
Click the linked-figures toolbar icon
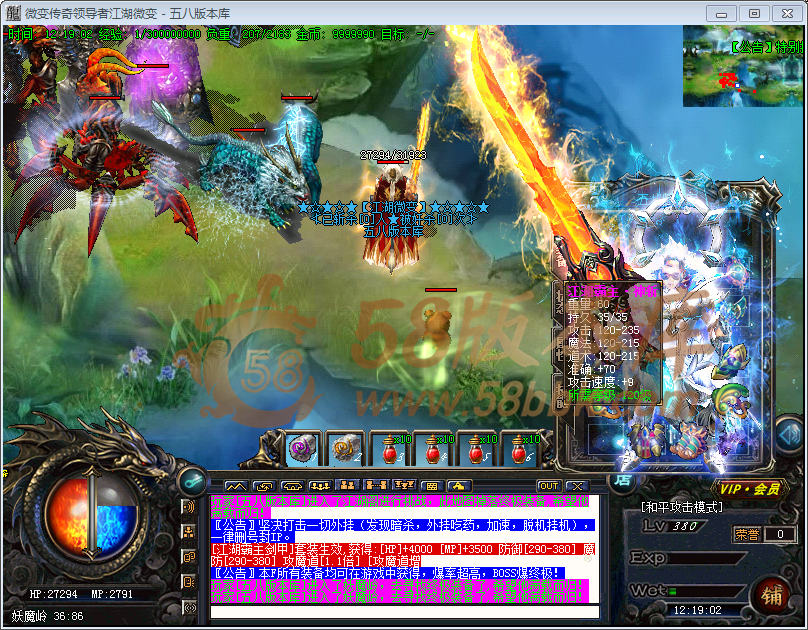point(376,486)
